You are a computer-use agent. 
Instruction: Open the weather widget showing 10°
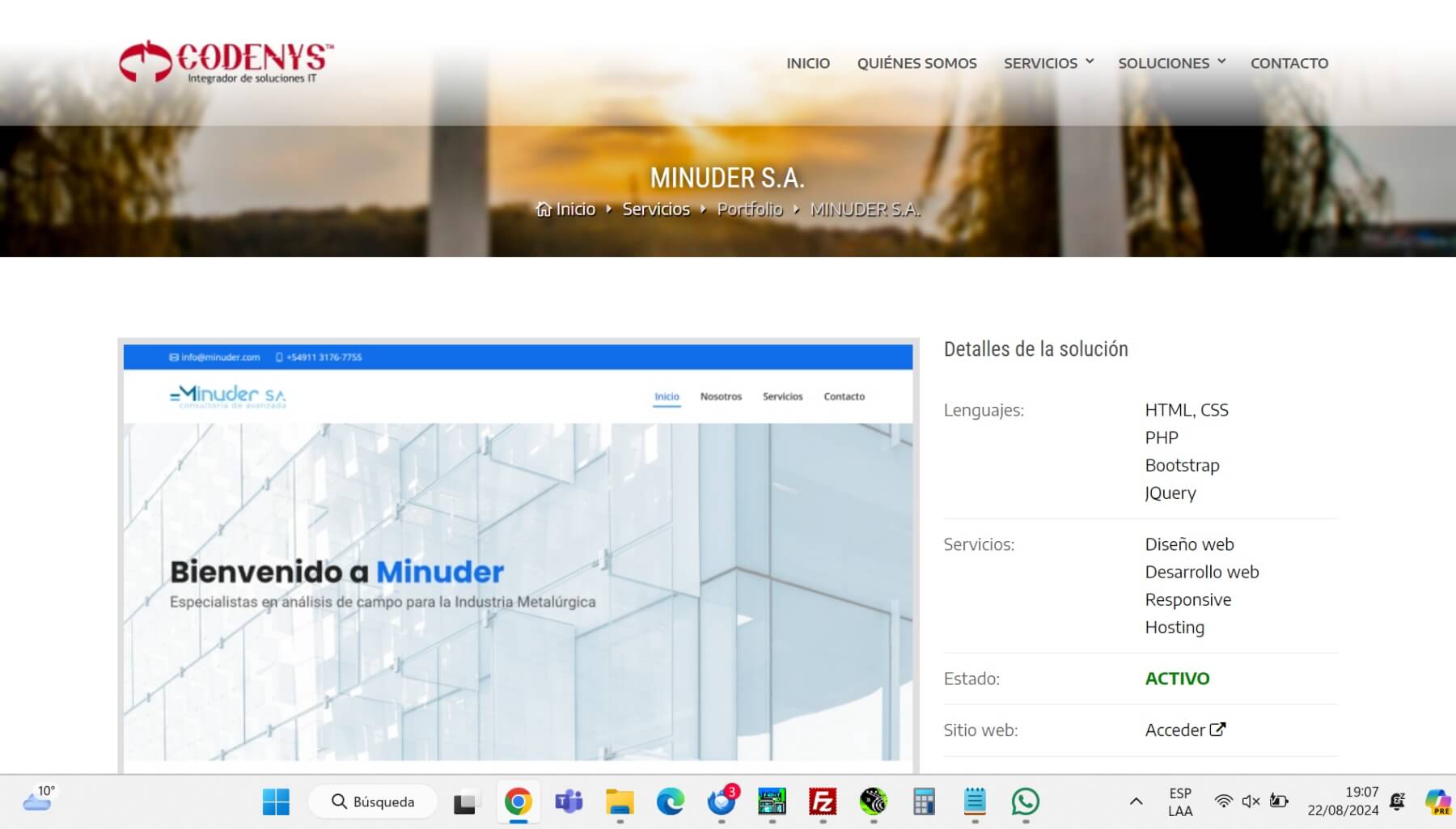click(x=39, y=798)
